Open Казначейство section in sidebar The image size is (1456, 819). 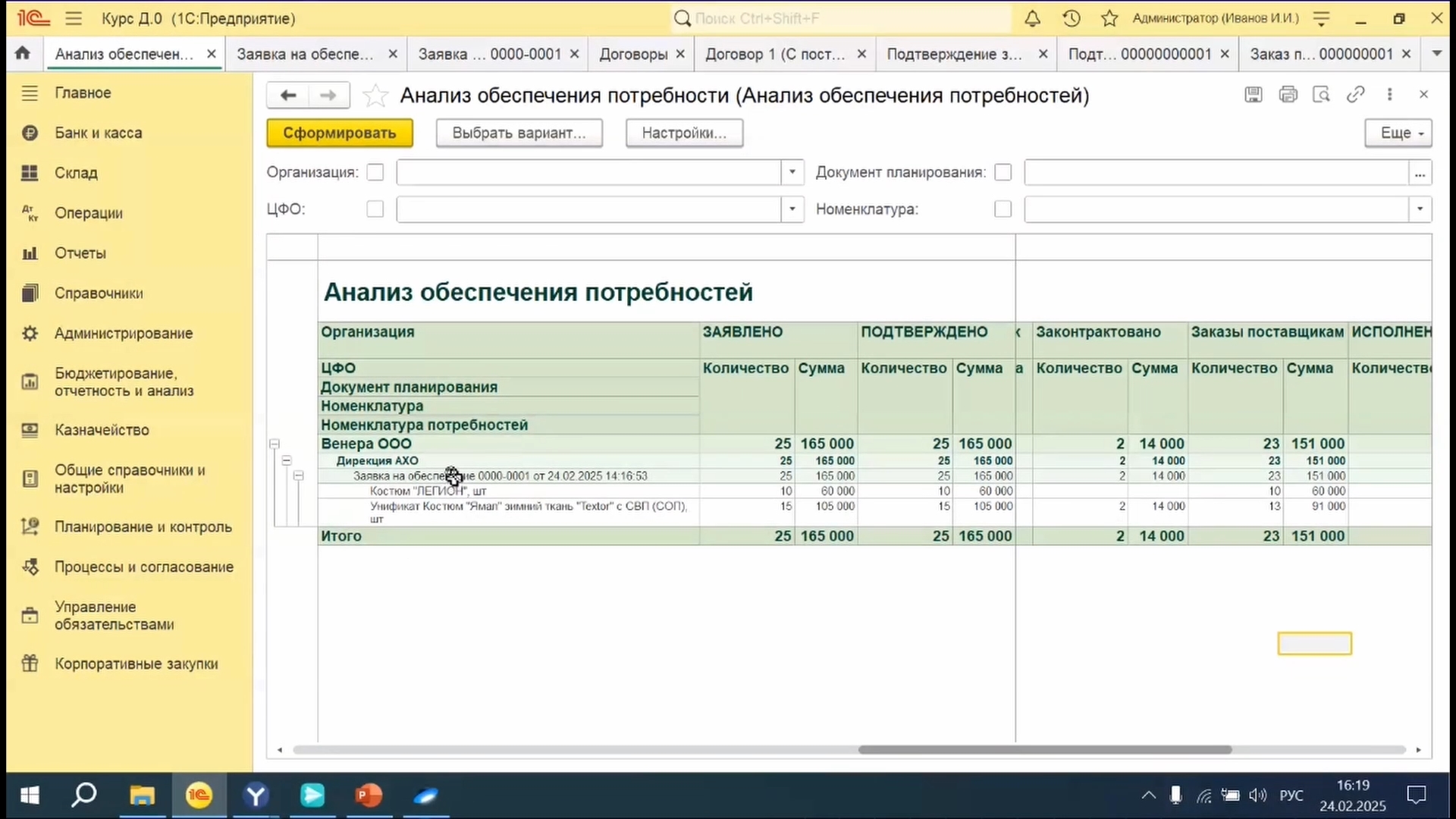(102, 430)
